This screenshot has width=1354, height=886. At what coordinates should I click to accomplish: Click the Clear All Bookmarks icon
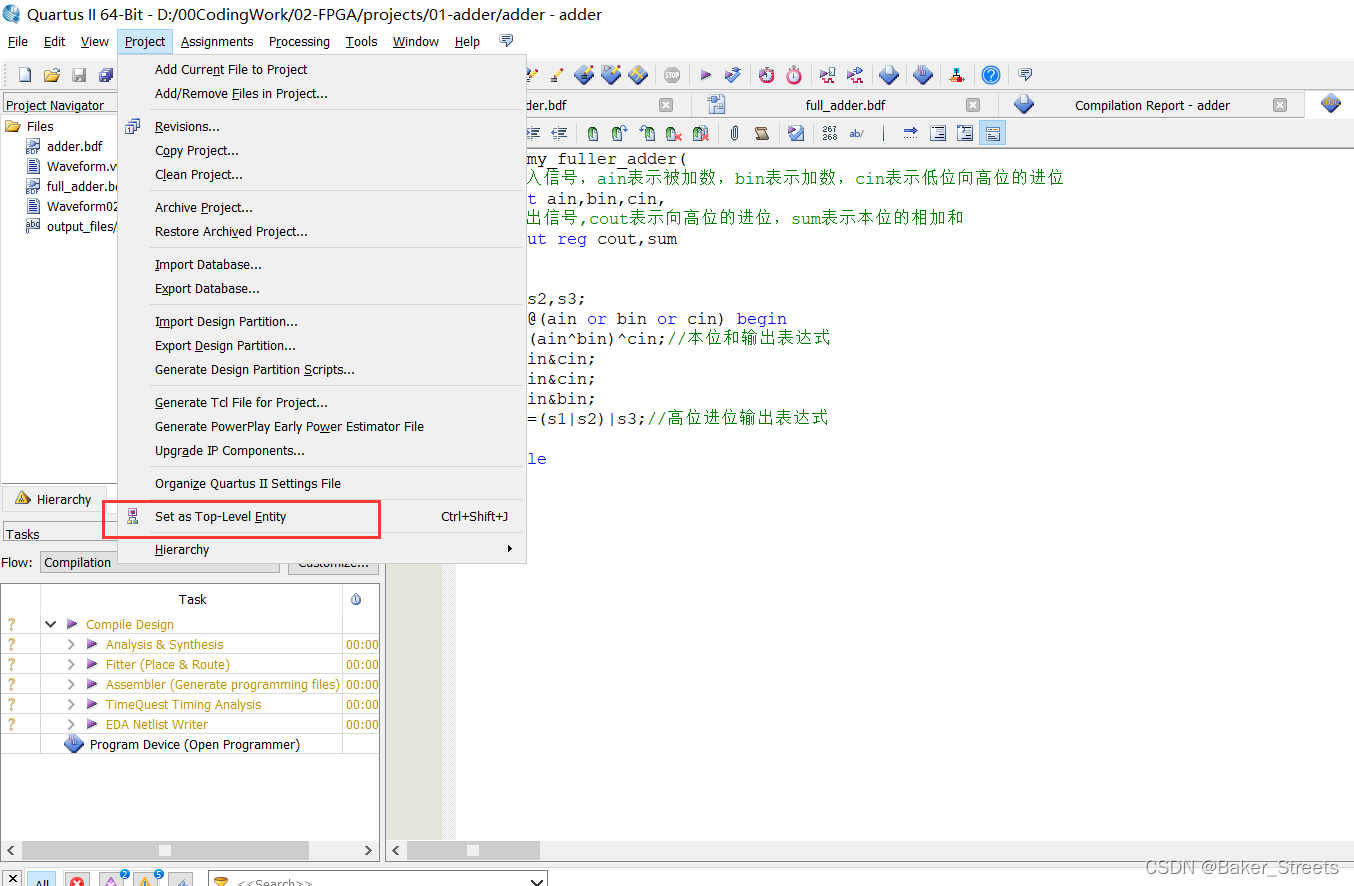(700, 133)
